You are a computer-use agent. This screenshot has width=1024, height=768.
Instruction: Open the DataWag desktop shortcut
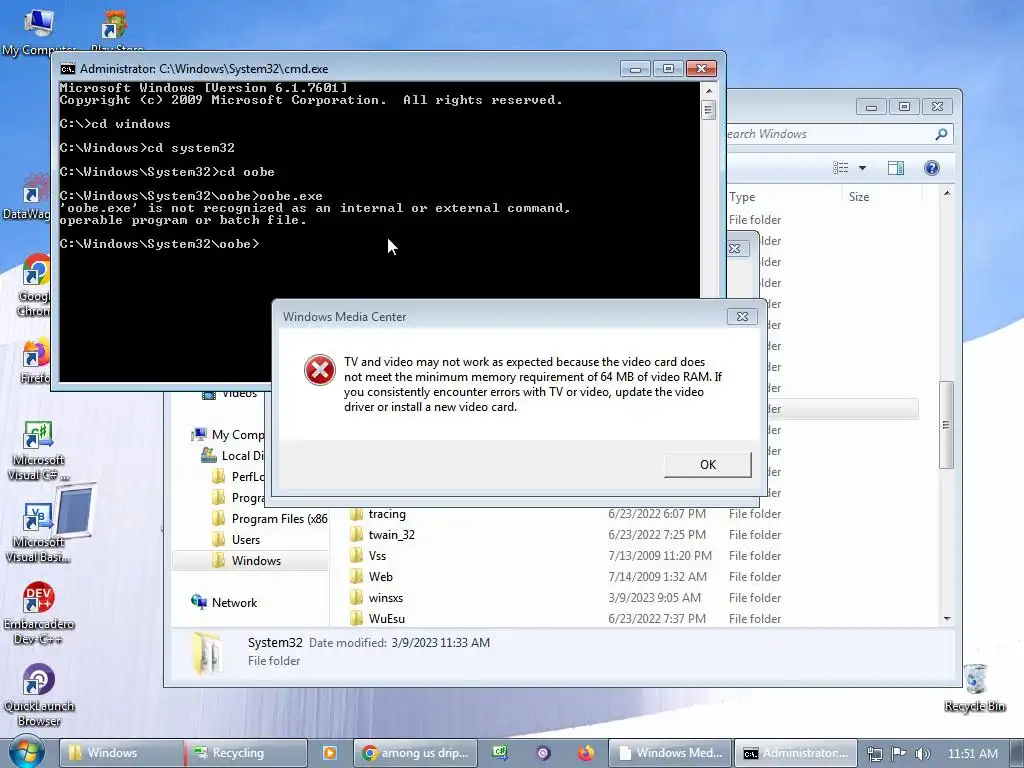pyautogui.click(x=29, y=197)
